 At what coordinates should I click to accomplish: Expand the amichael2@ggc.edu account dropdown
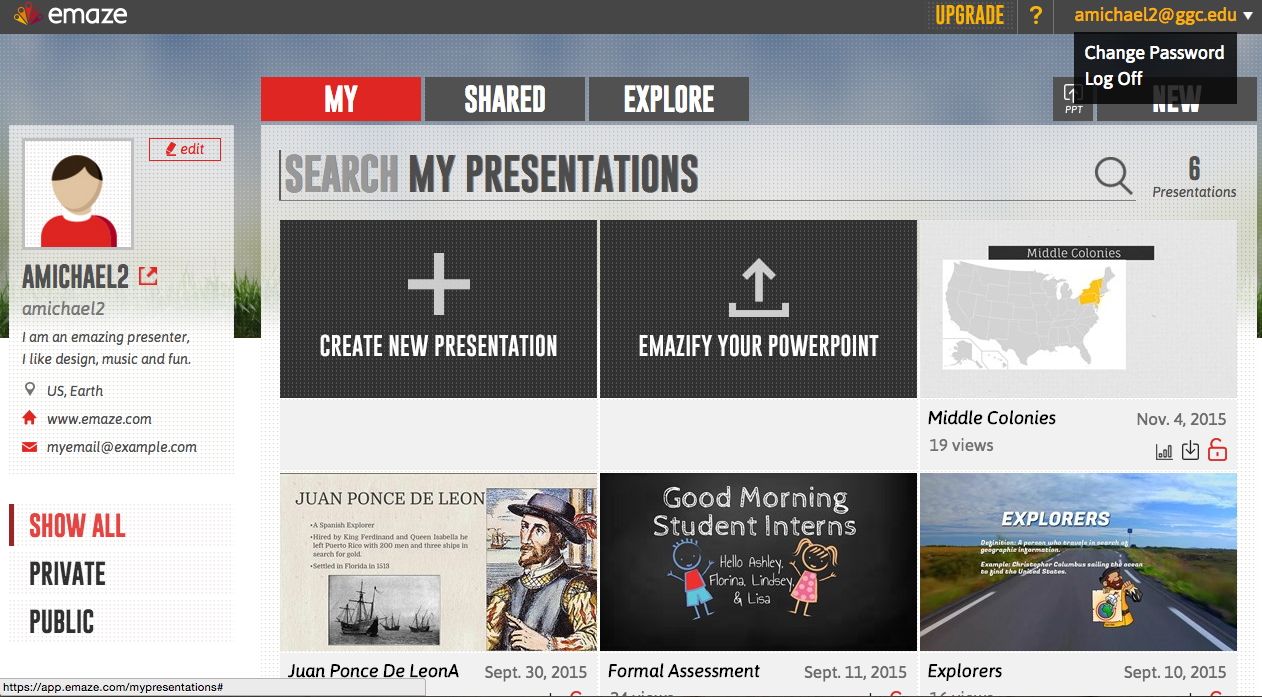1163,15
